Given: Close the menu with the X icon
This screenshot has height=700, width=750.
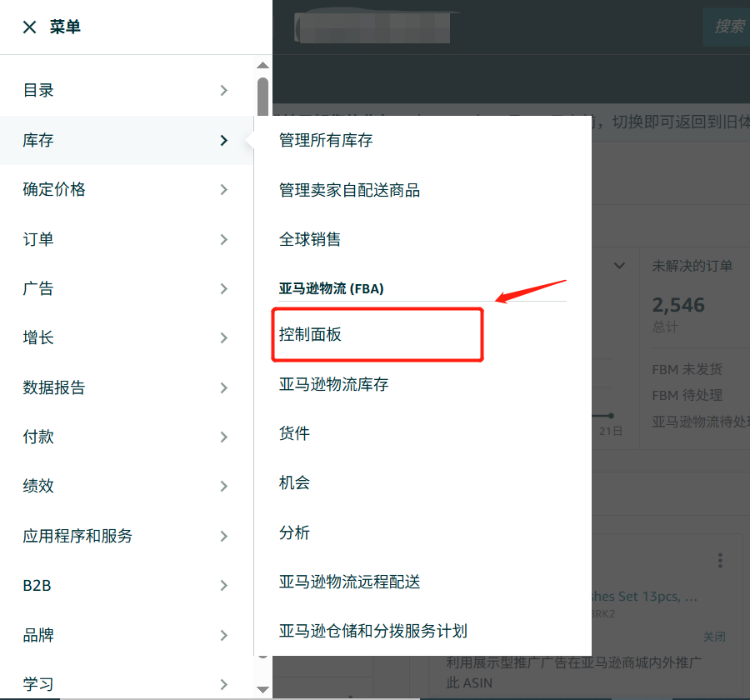Looking at the screenshot, I should coord(29,28).
